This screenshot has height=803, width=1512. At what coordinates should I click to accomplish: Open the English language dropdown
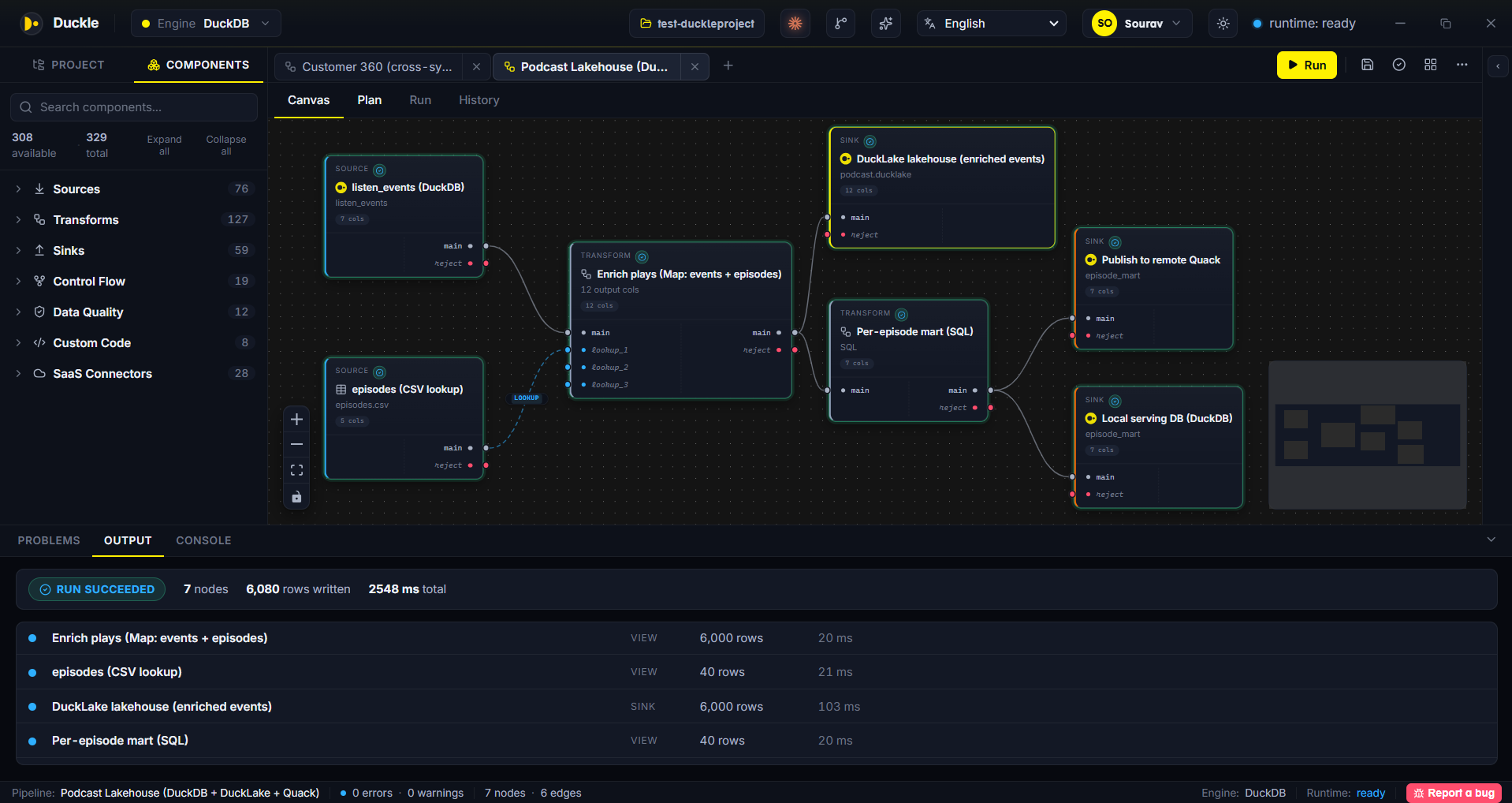click(992, 24)
